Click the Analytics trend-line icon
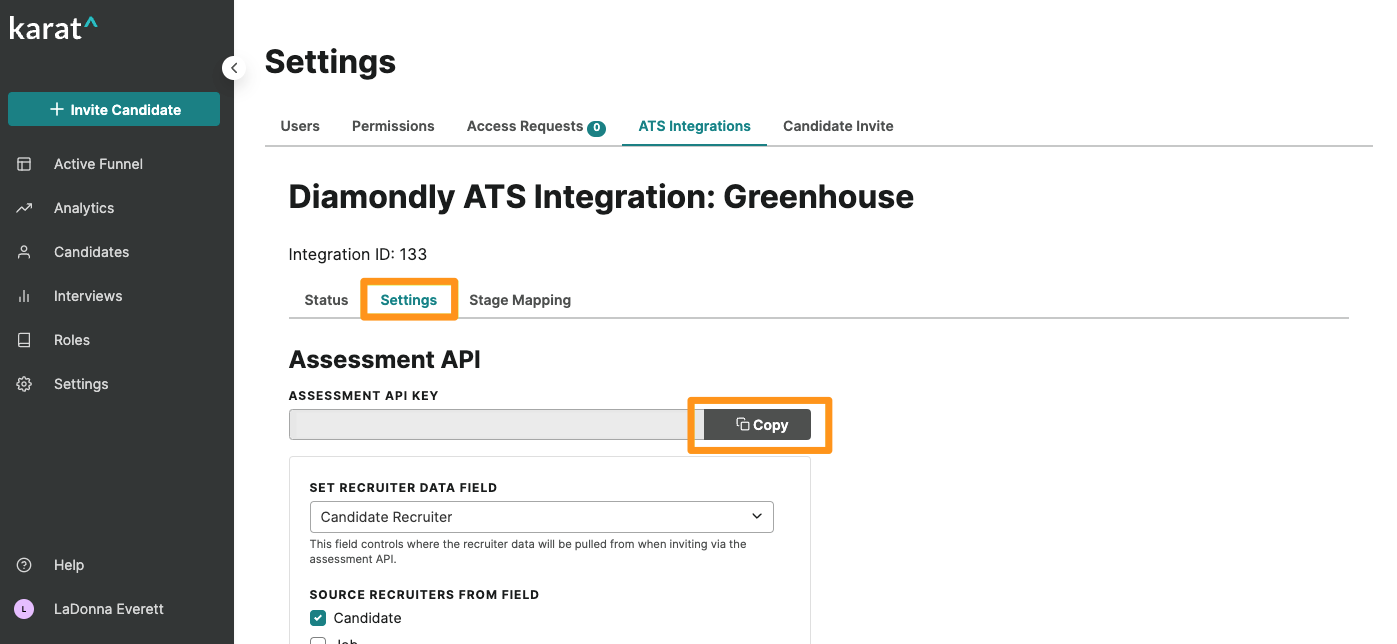Viewport: 1397px width, 644px height. (x=24, y=208)
